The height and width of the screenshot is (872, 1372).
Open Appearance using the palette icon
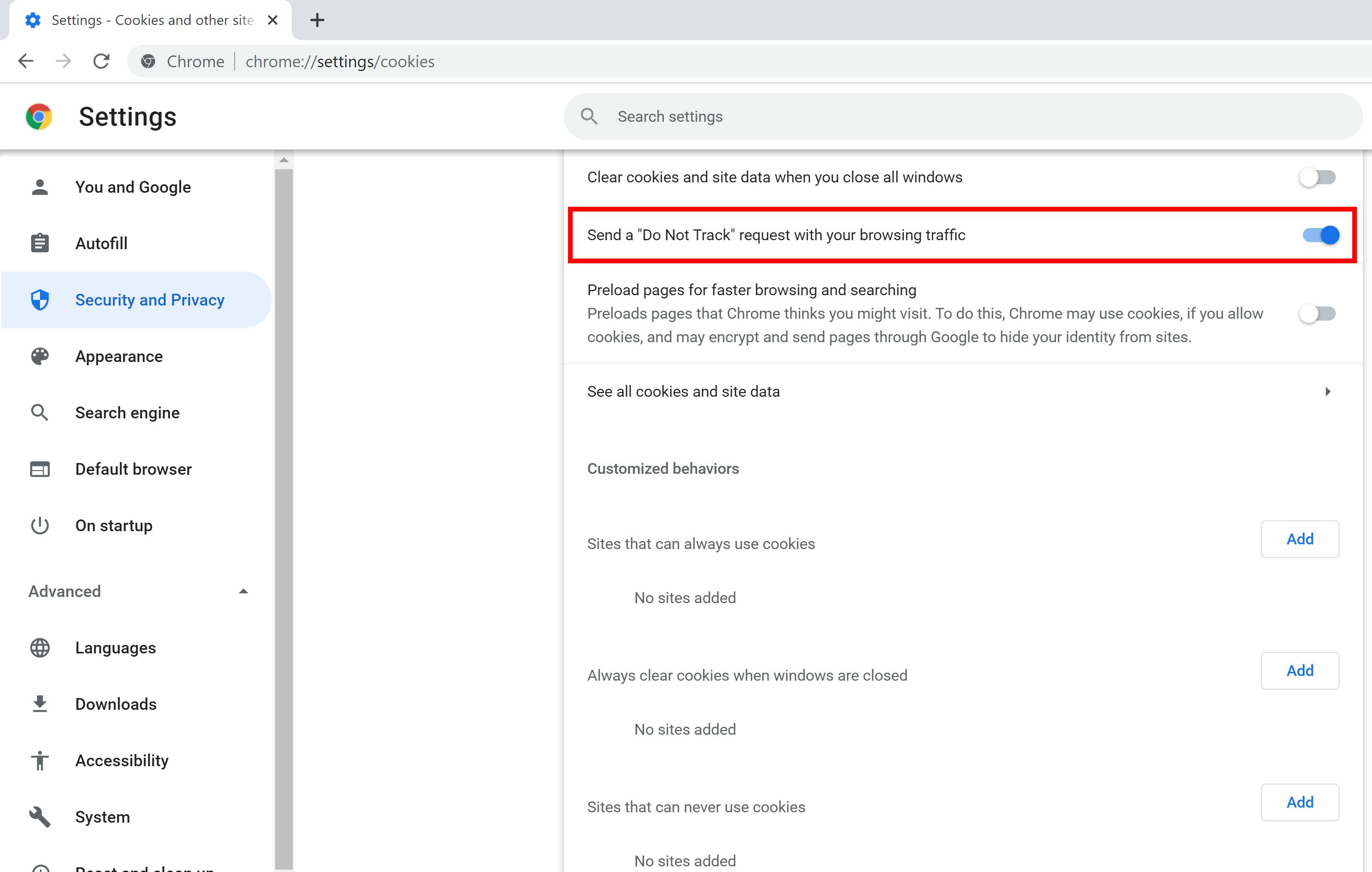39,356
